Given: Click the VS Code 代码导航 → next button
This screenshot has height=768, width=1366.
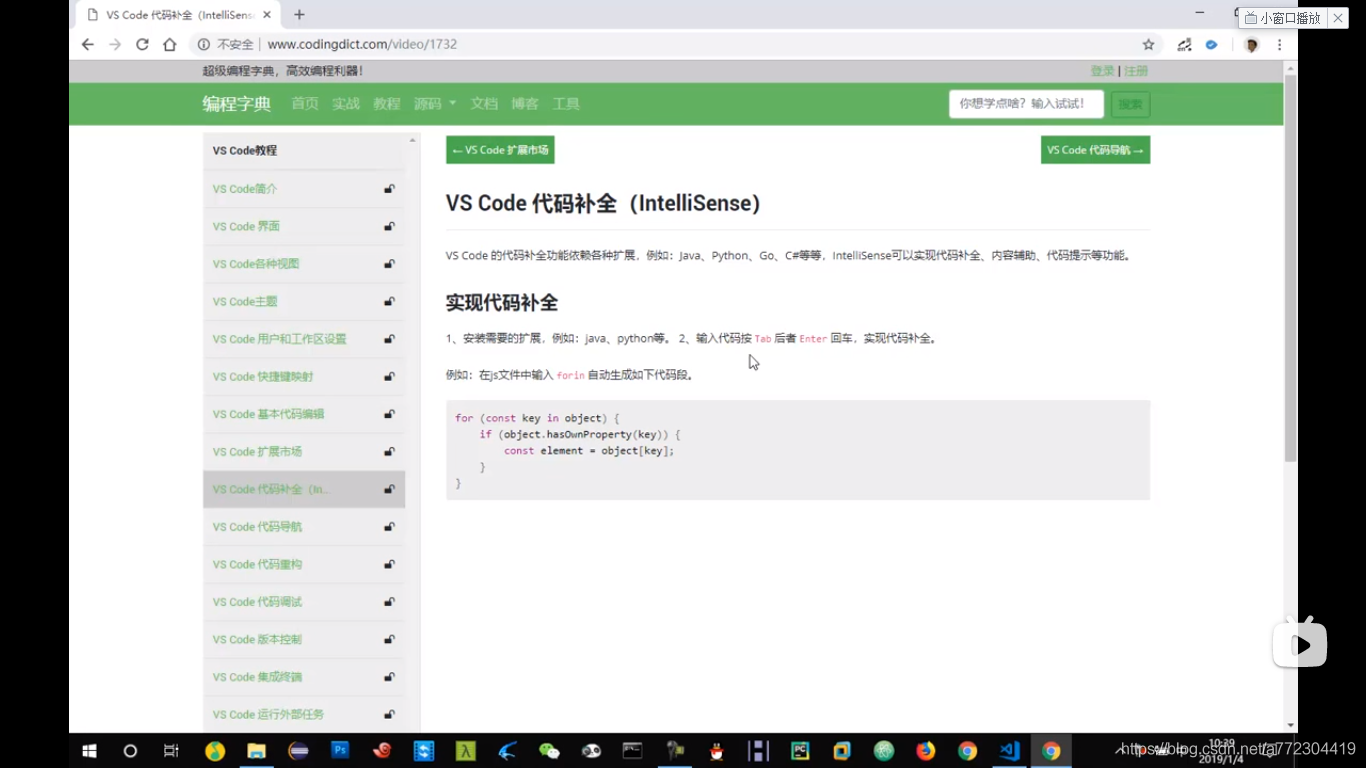Looking at the screenshot, I should (x=1095, y=150).
